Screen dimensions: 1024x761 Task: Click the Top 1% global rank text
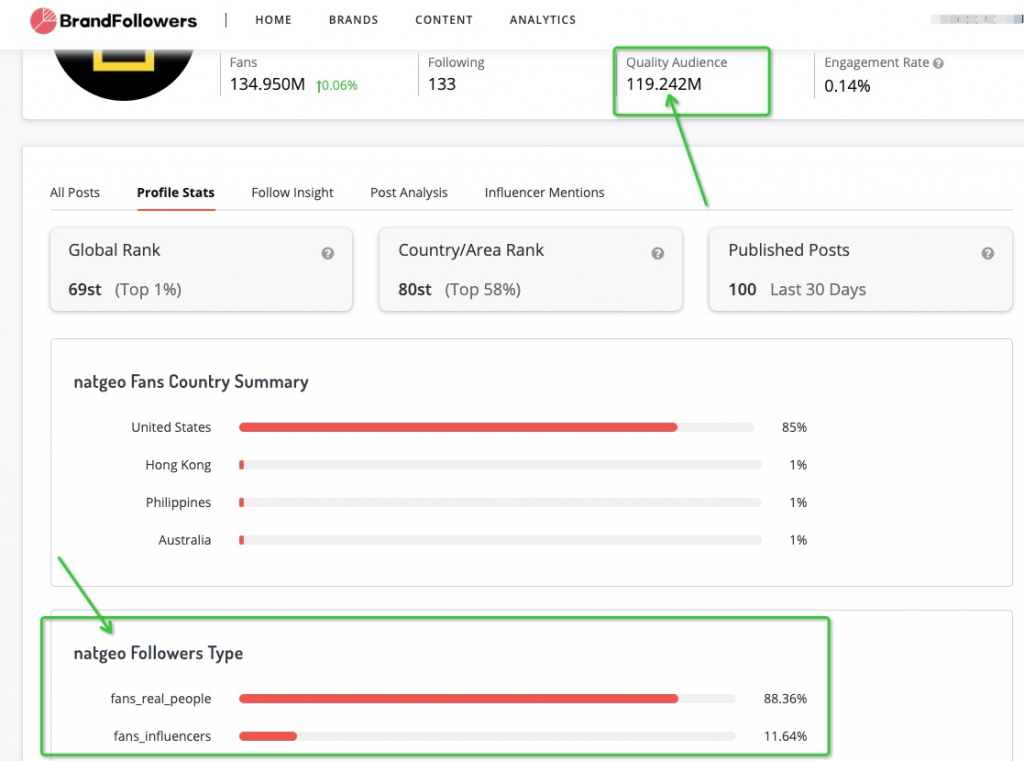(148, 289)
